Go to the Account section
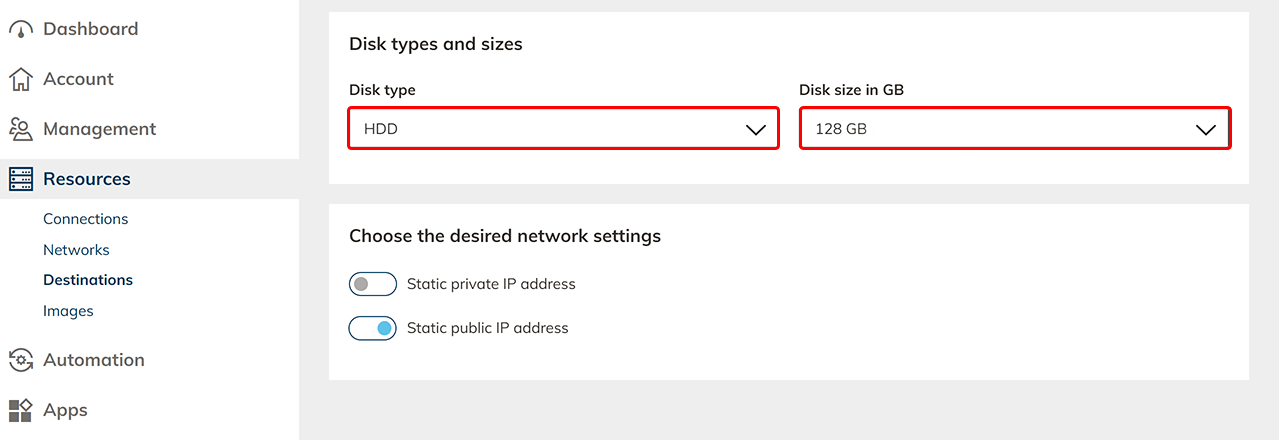This screenshot has width=1280, height=440. (78, 79)
